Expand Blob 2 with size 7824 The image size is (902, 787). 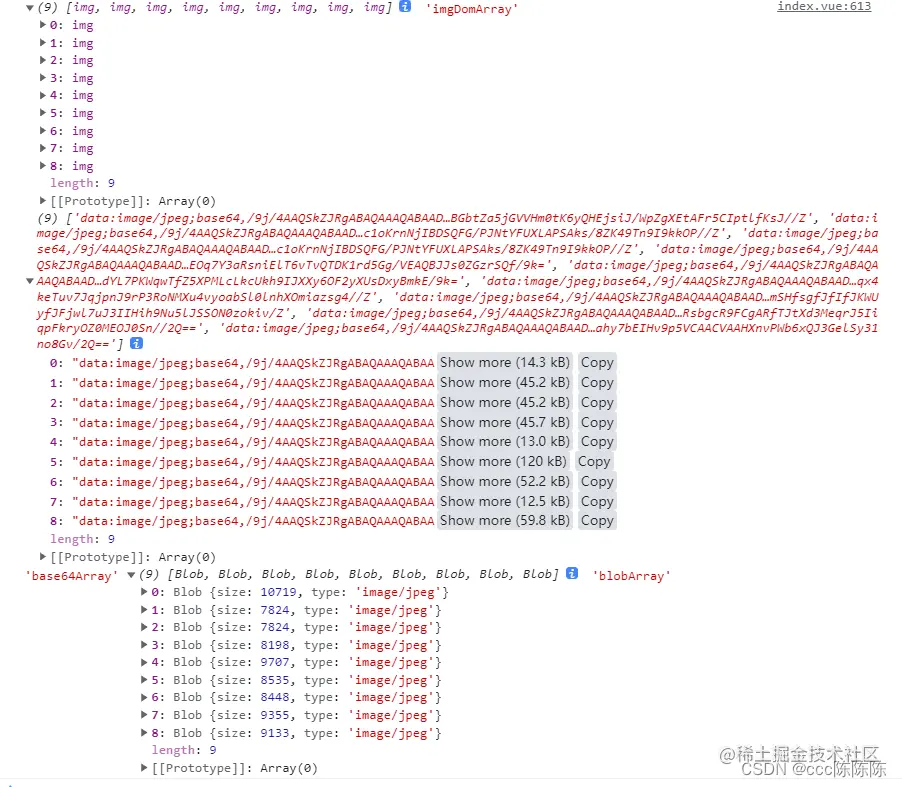click(144, 627)
